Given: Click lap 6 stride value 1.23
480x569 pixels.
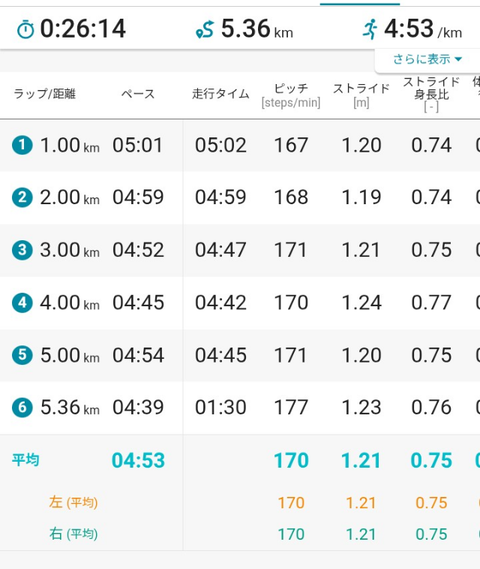Looking at the screenshot, I should pyautogui.click(x=361, y=407).
